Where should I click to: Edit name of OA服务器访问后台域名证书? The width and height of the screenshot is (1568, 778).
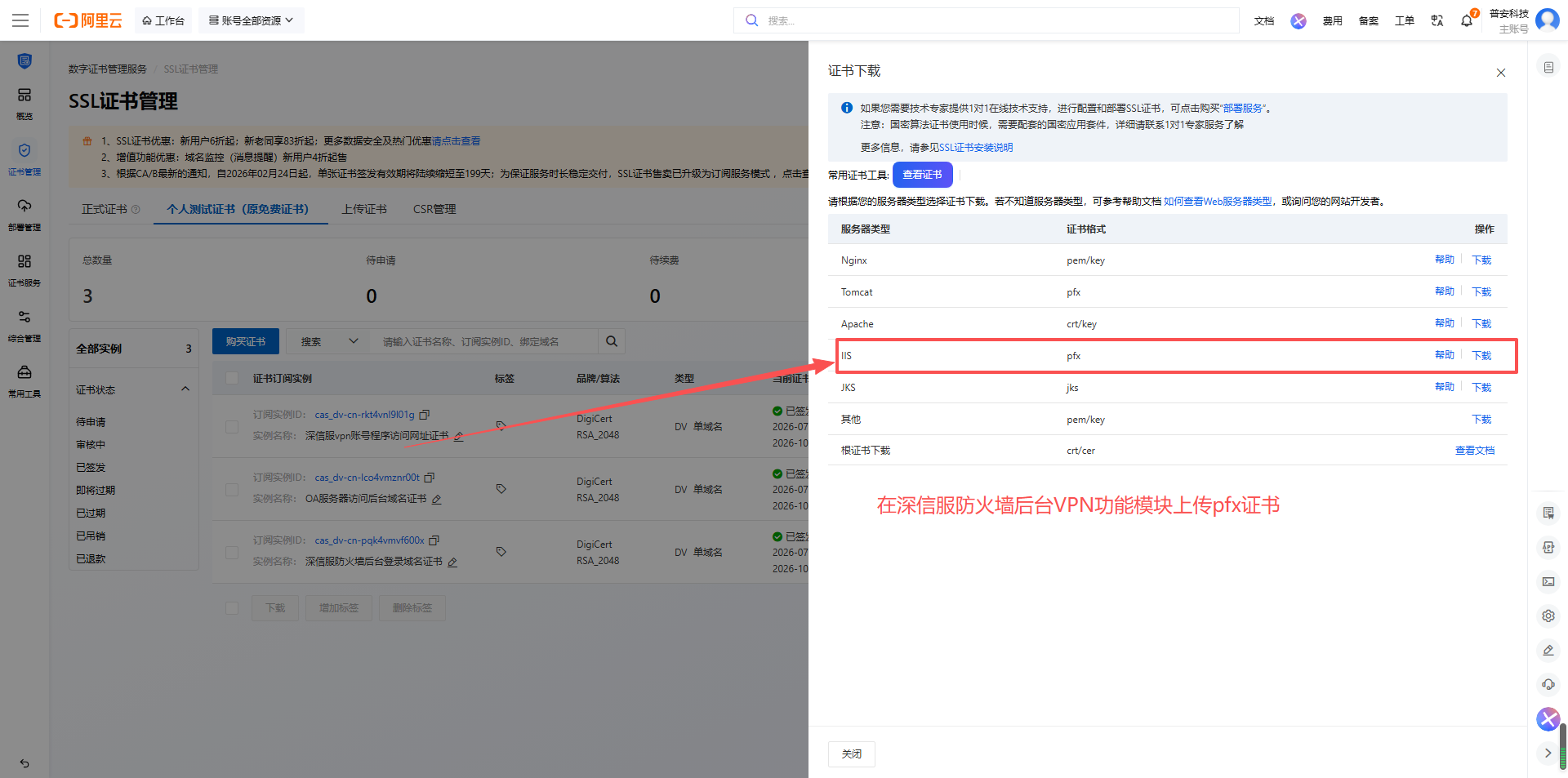pyautogui.click(x=437, y=499)
